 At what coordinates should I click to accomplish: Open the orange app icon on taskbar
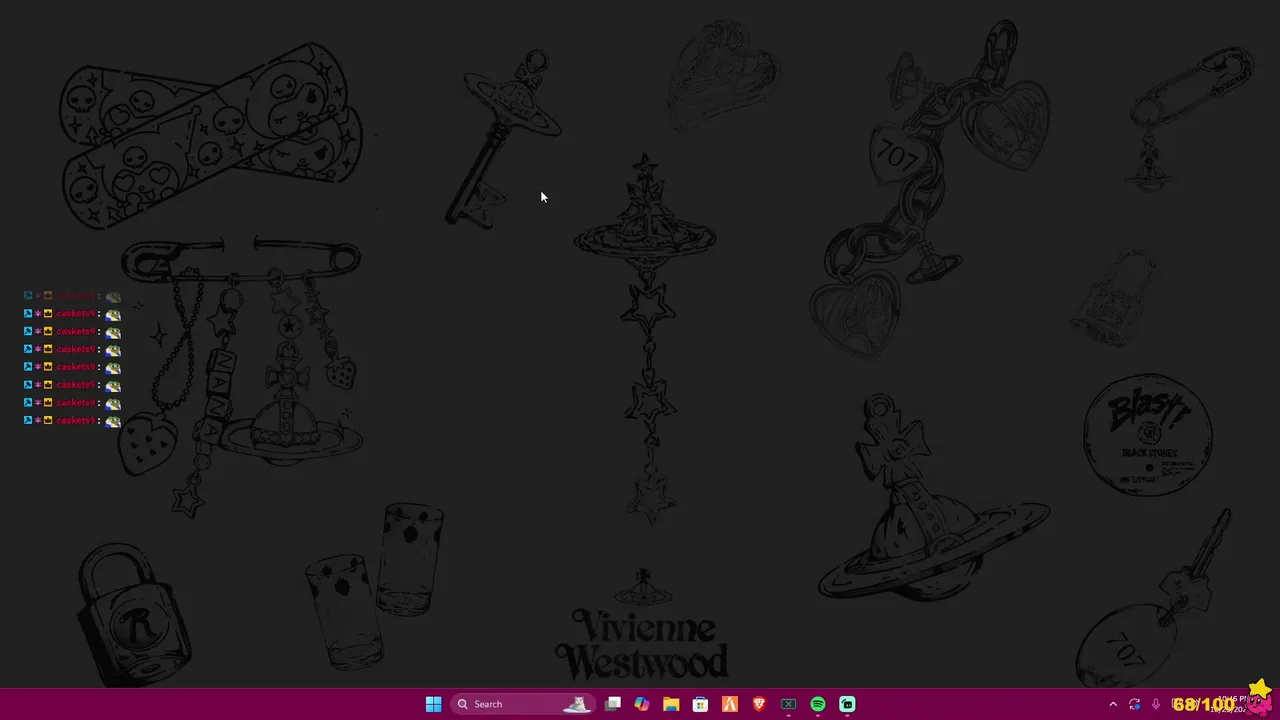click(x=730, y=704)
